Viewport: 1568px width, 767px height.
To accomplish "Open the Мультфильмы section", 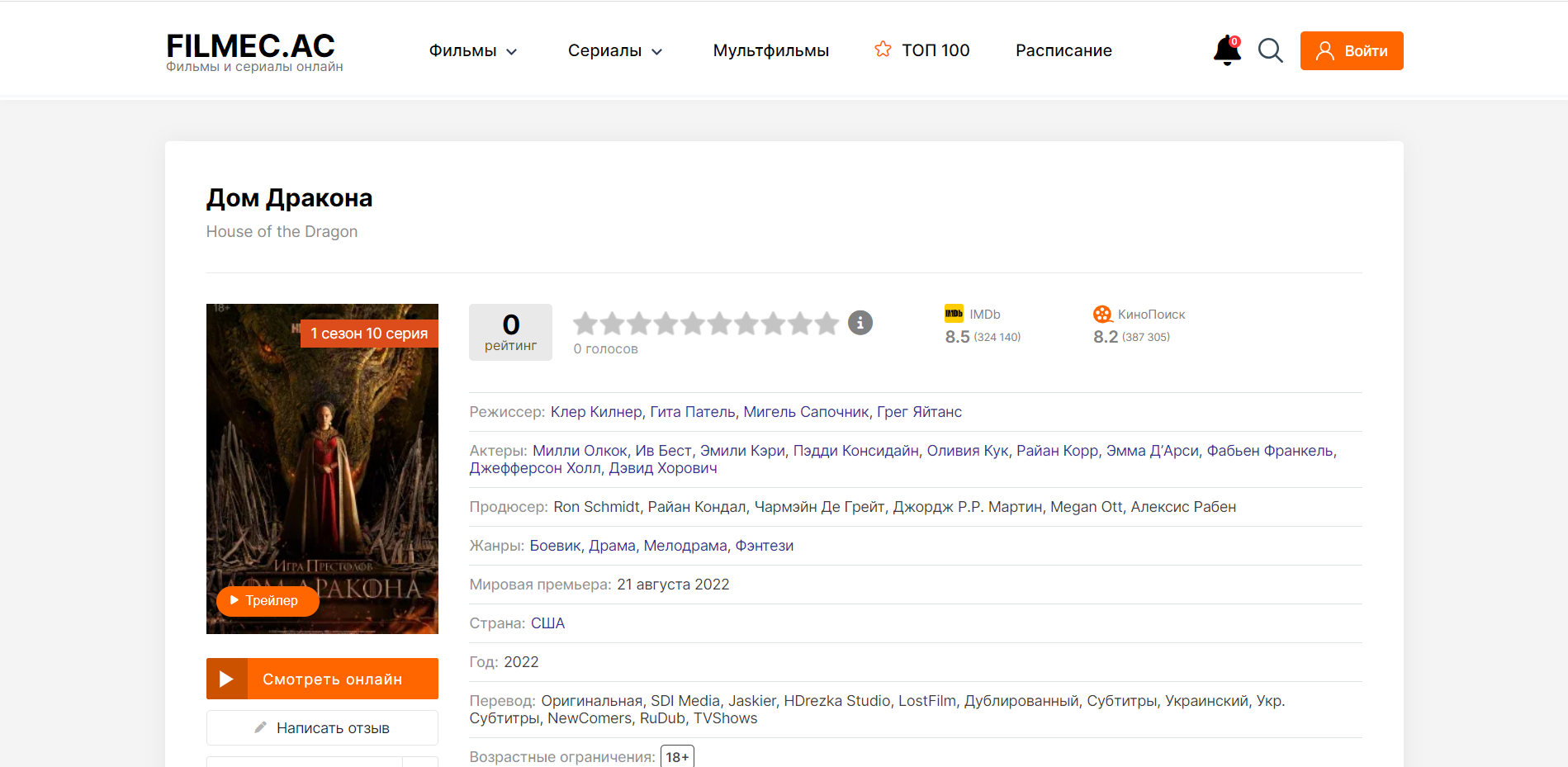I will click(771, 50).
